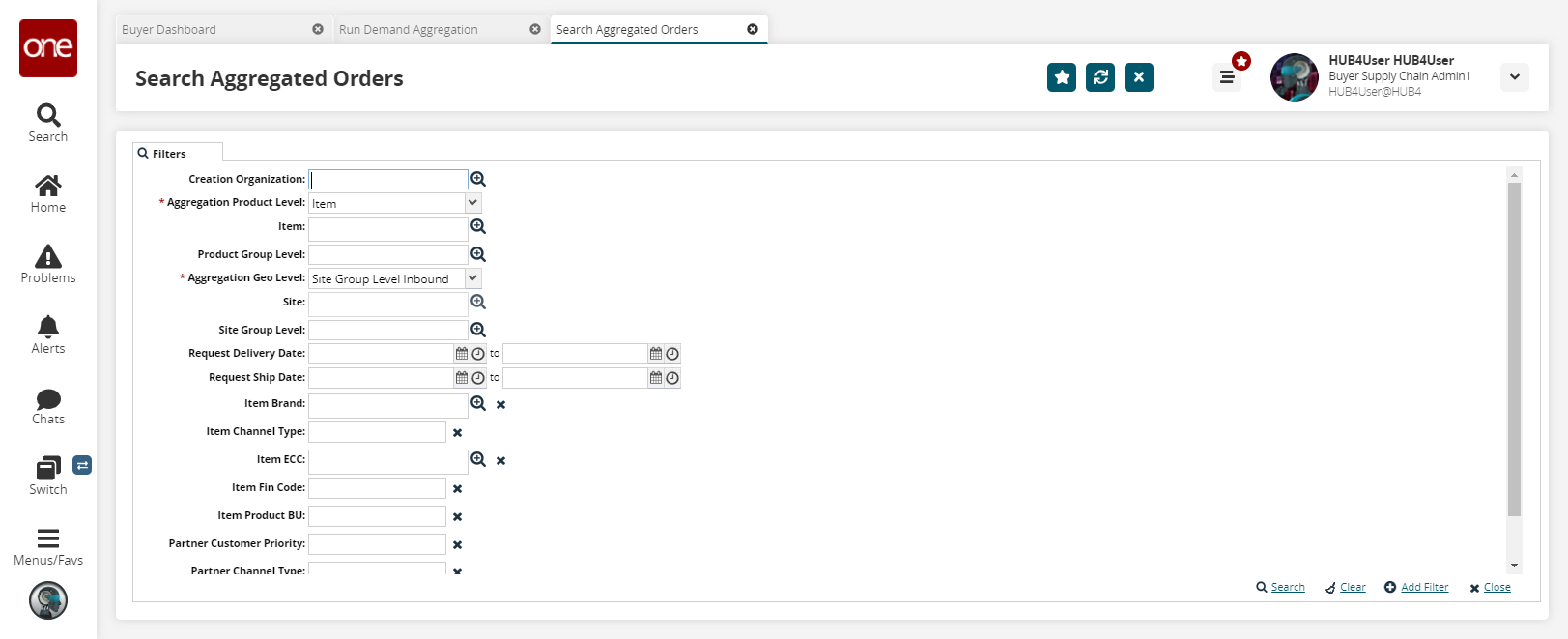Screen dimensions: 1568x639
Task: Focus the Item Brand input
Action: click(388, 405)
